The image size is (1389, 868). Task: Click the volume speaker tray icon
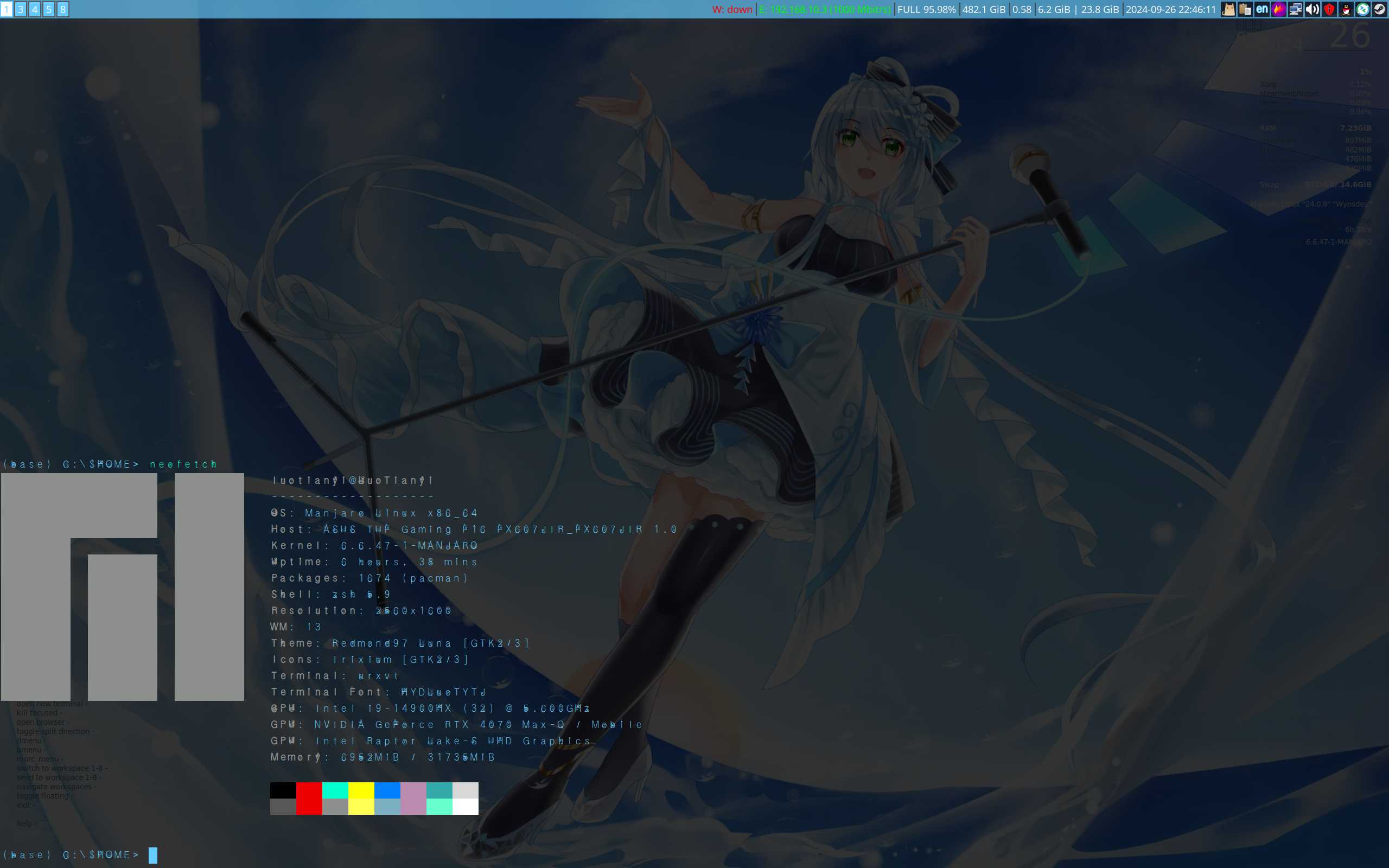pos(1312,9)
